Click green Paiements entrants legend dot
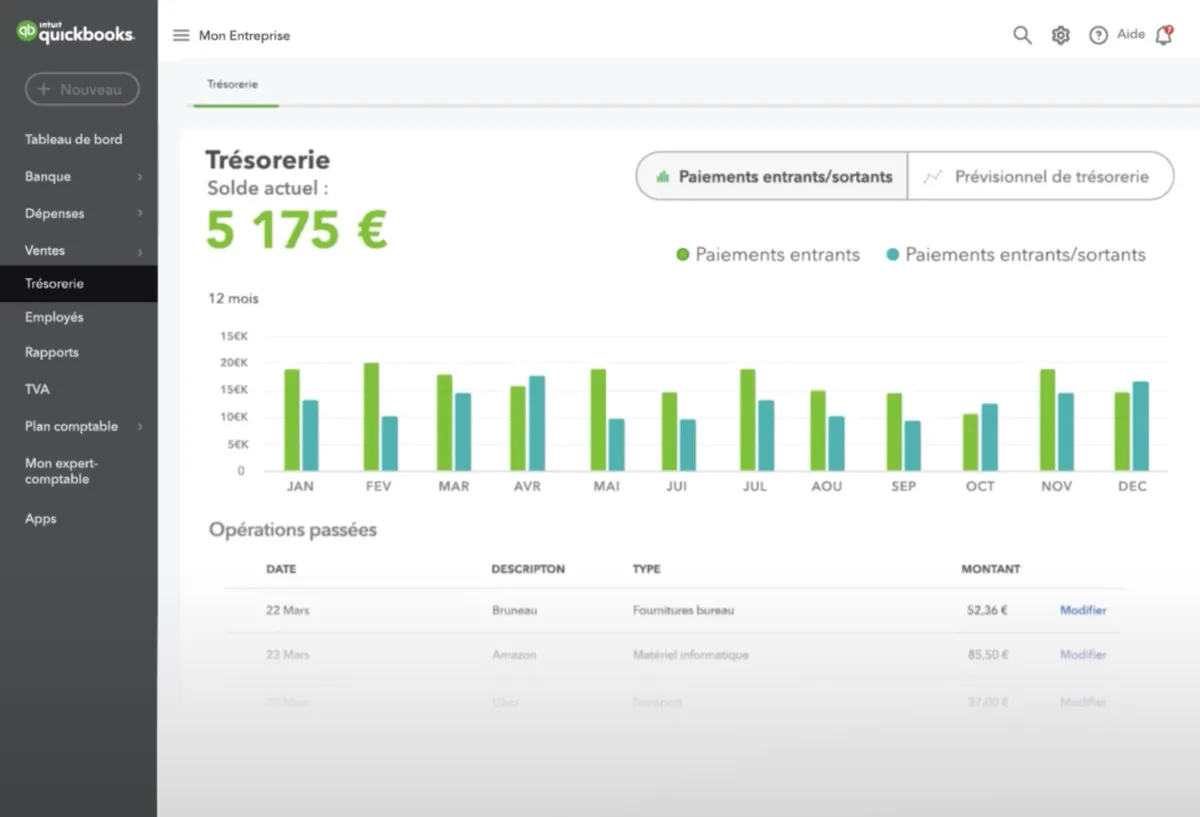1200x817 pixels. click(683, 255)
